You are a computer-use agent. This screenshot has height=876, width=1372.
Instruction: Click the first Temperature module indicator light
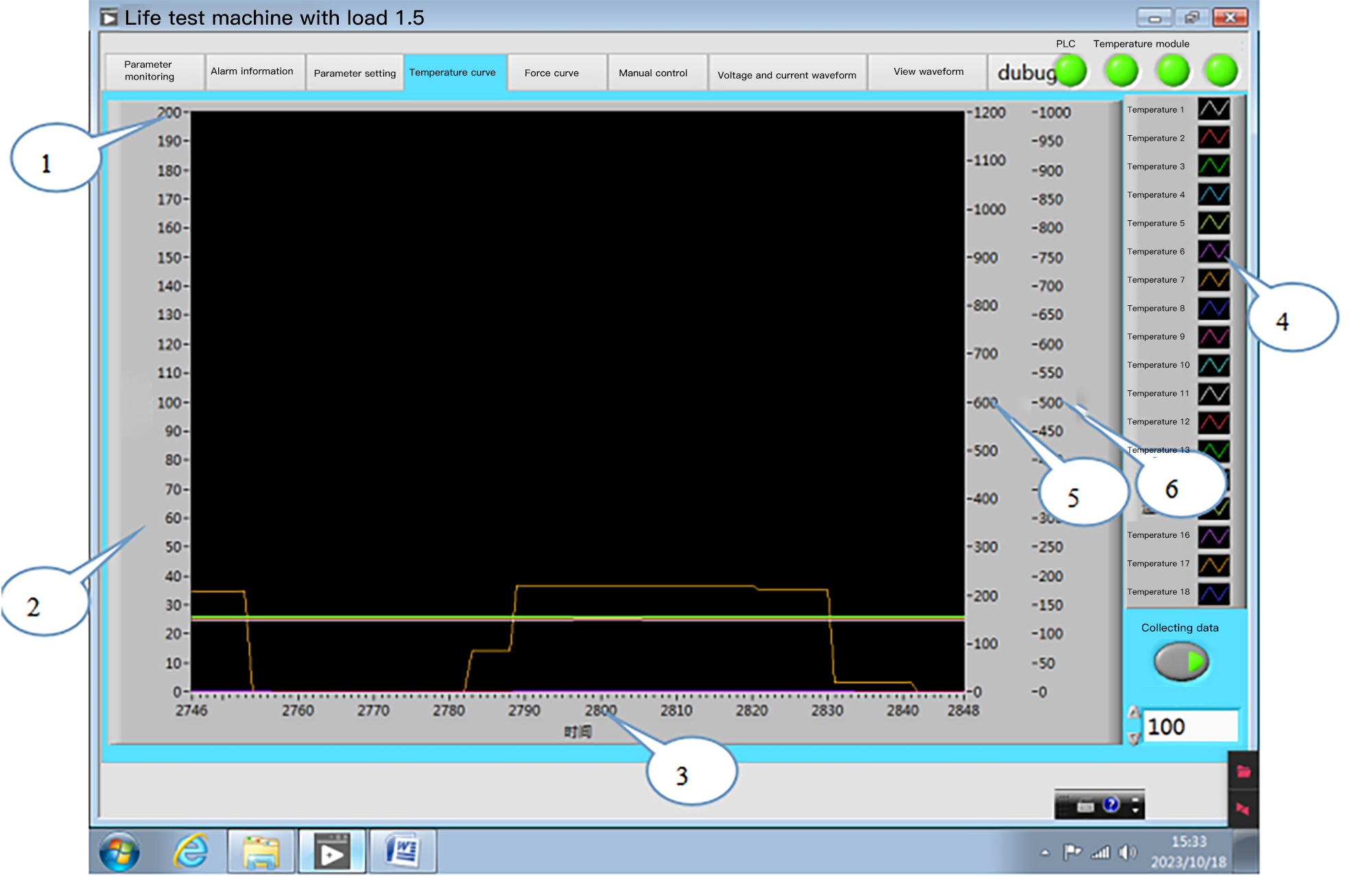click(x=1122, y=71)
